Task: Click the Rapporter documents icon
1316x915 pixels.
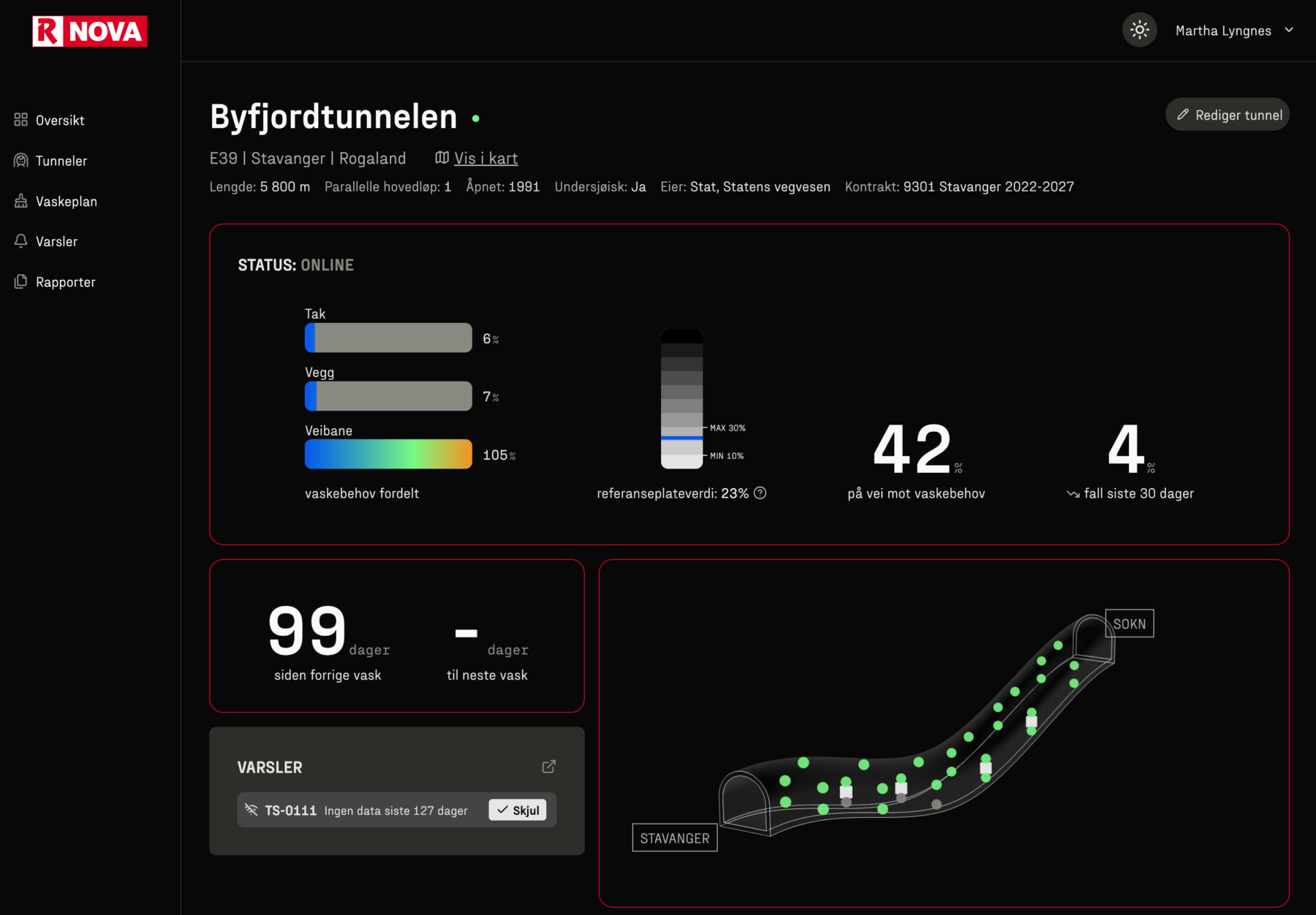Action: coord(21,282)
